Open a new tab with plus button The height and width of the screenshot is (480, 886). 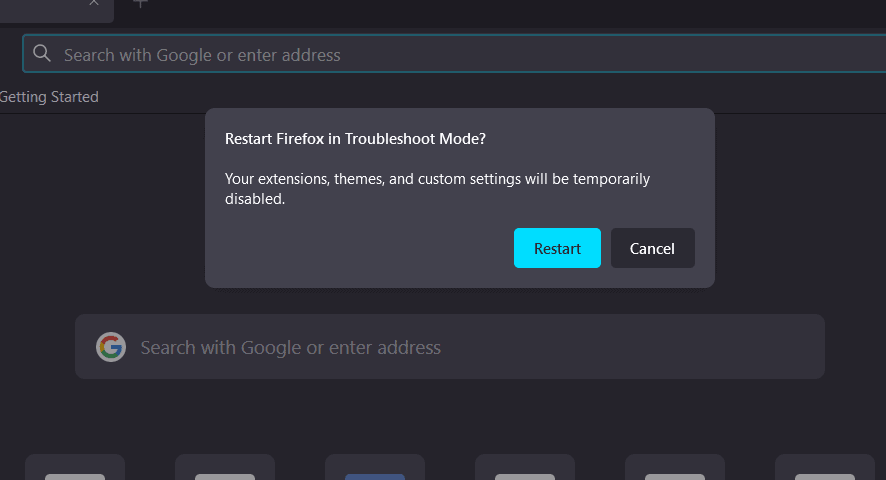[x=141, y=3]
